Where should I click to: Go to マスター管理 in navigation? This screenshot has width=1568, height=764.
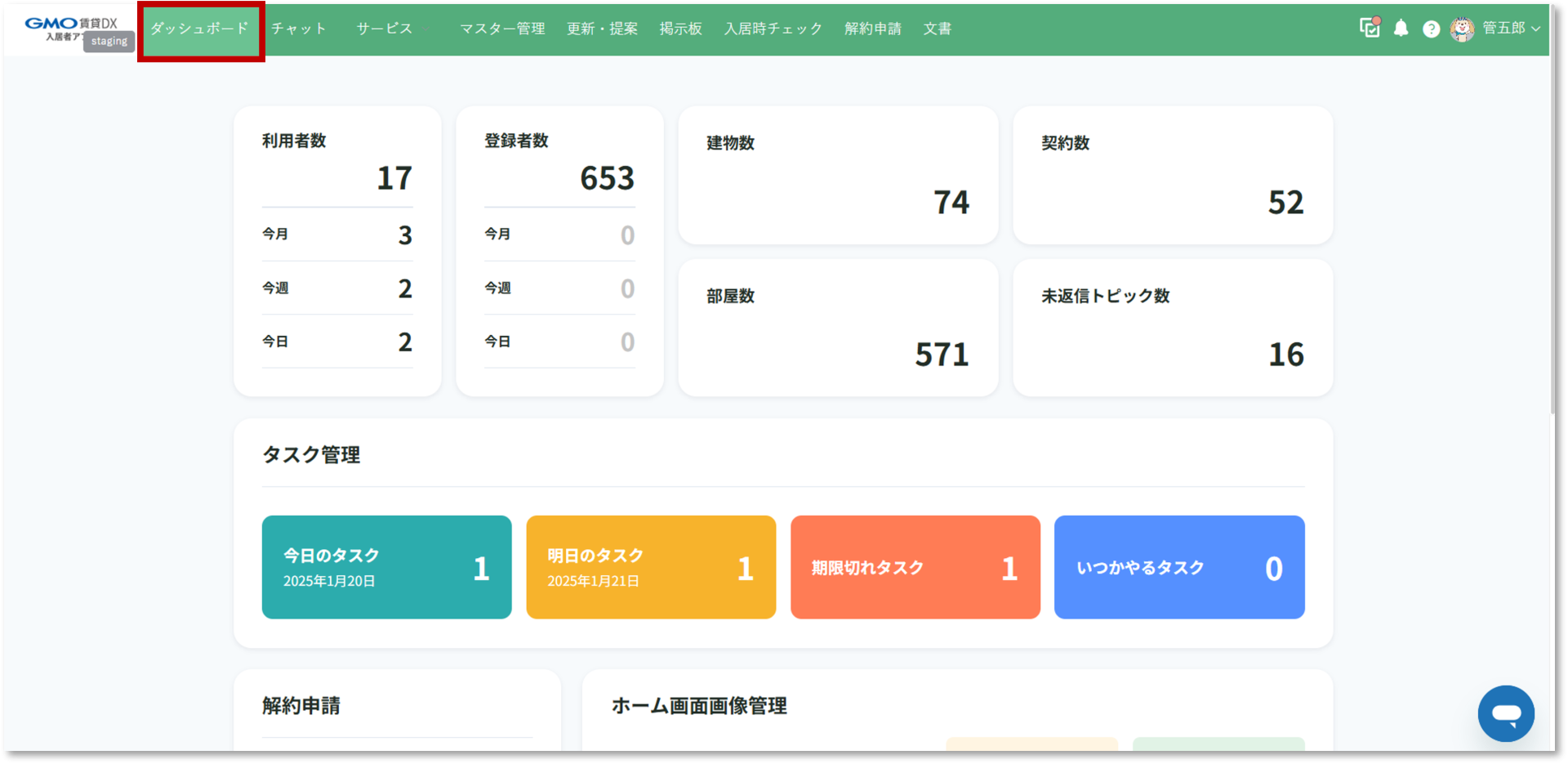coord(502,29)
